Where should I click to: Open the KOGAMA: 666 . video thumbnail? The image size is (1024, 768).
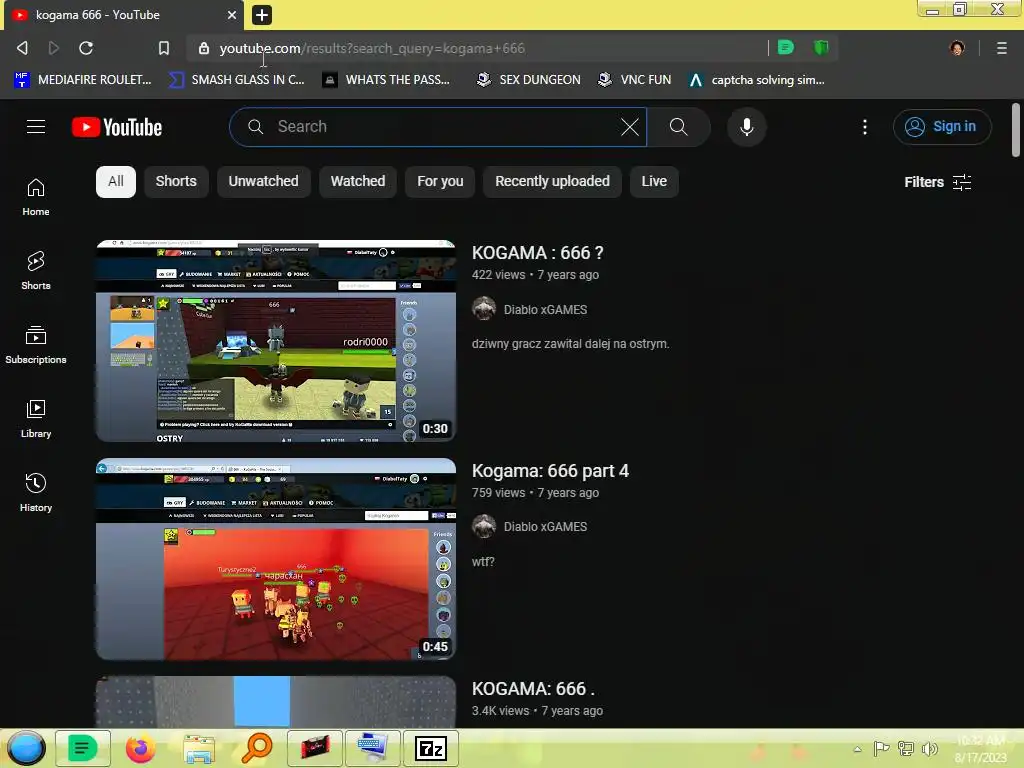tap(276, 701)
